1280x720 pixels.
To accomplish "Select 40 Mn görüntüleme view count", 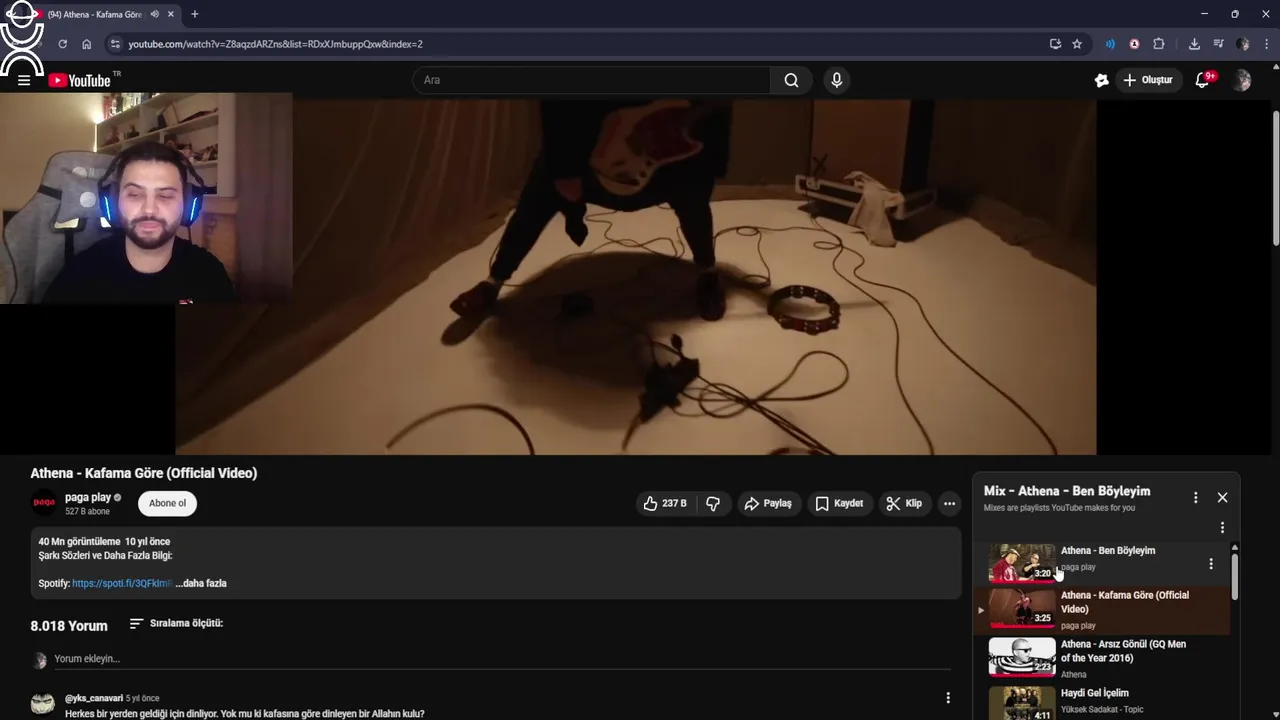I will [x=79, y=541].
